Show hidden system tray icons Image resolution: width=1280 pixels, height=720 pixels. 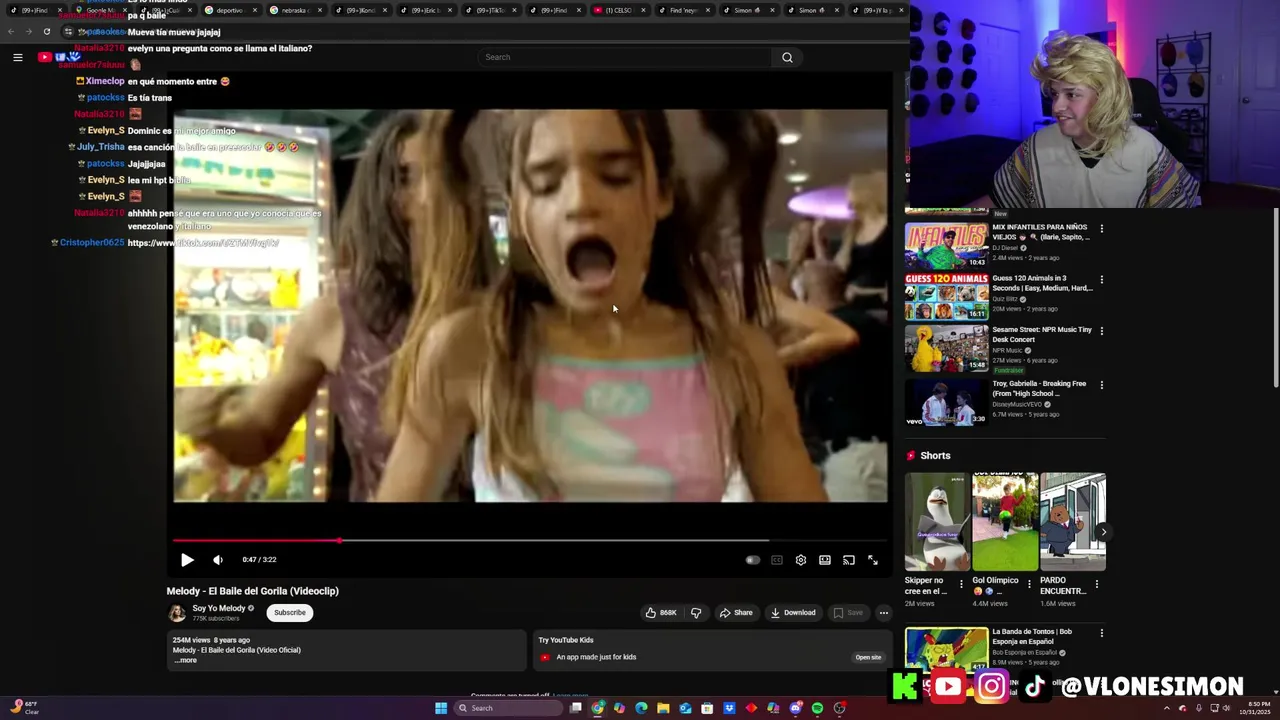(x=1166, y=708)
